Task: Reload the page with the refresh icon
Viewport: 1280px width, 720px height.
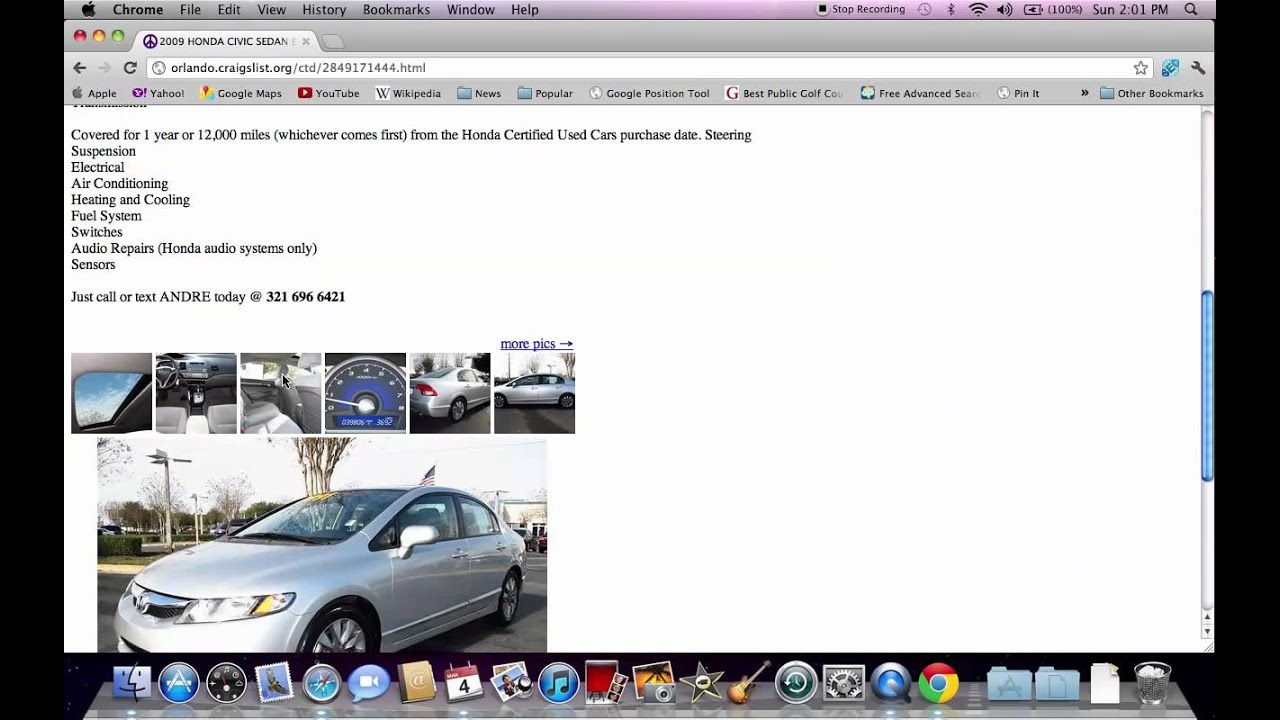Action: [x=130, y=67]
